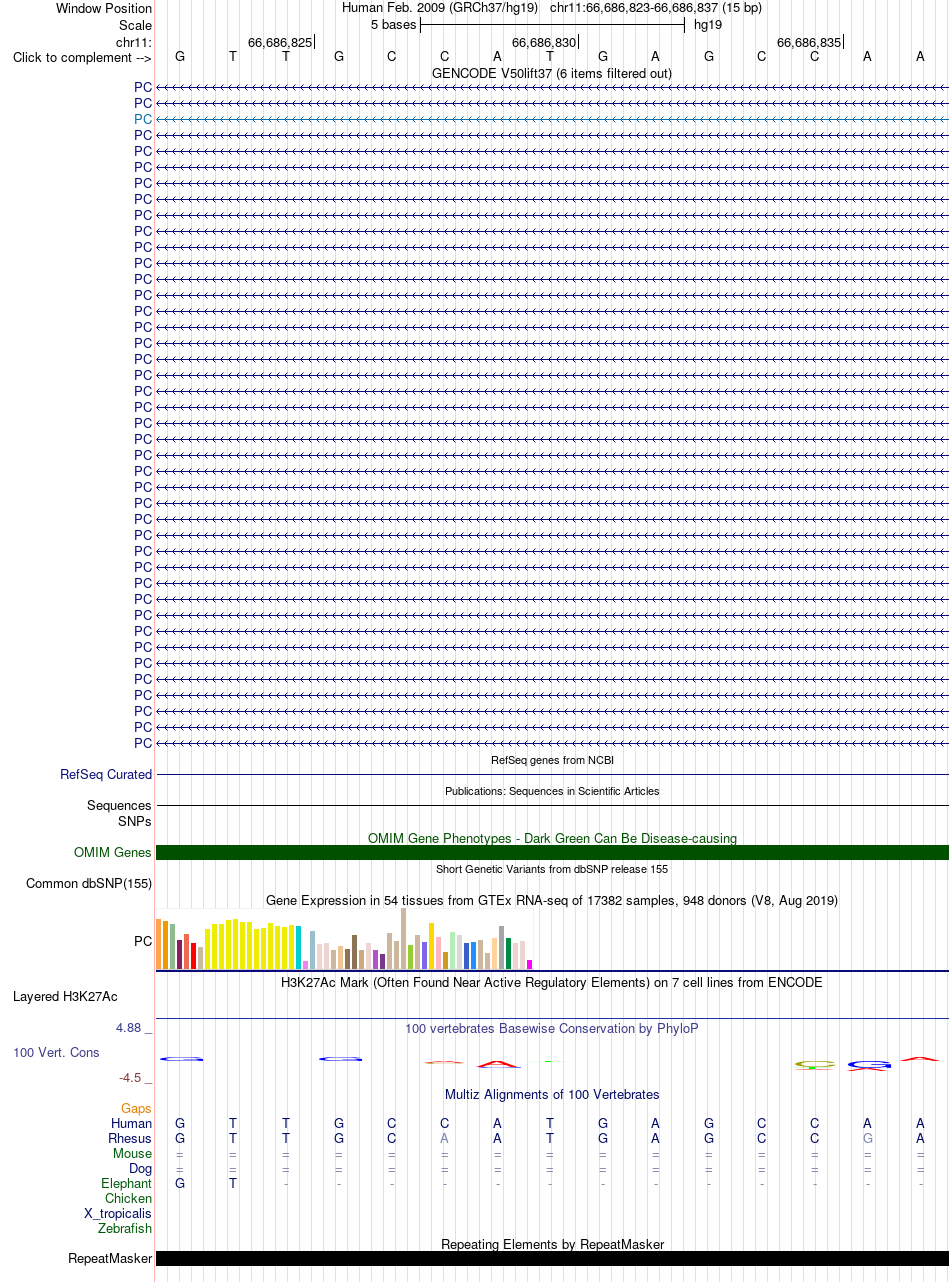Click 'RefSeq genes from NCBI' title
This screenshot has height=1282, width=950.
[x=552, y=761]
